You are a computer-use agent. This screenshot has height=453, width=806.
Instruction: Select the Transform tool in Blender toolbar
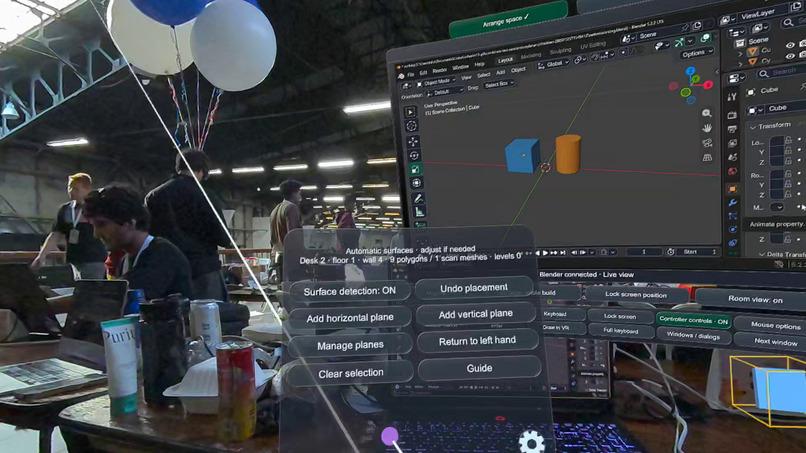[x=416, y=183]
